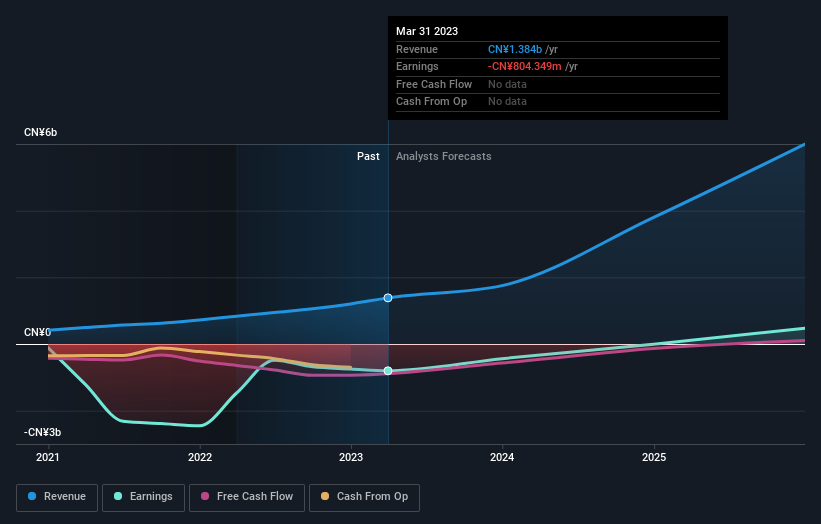
Task: Click the Revenue row label in tooltip
Action: pos(417,49)
